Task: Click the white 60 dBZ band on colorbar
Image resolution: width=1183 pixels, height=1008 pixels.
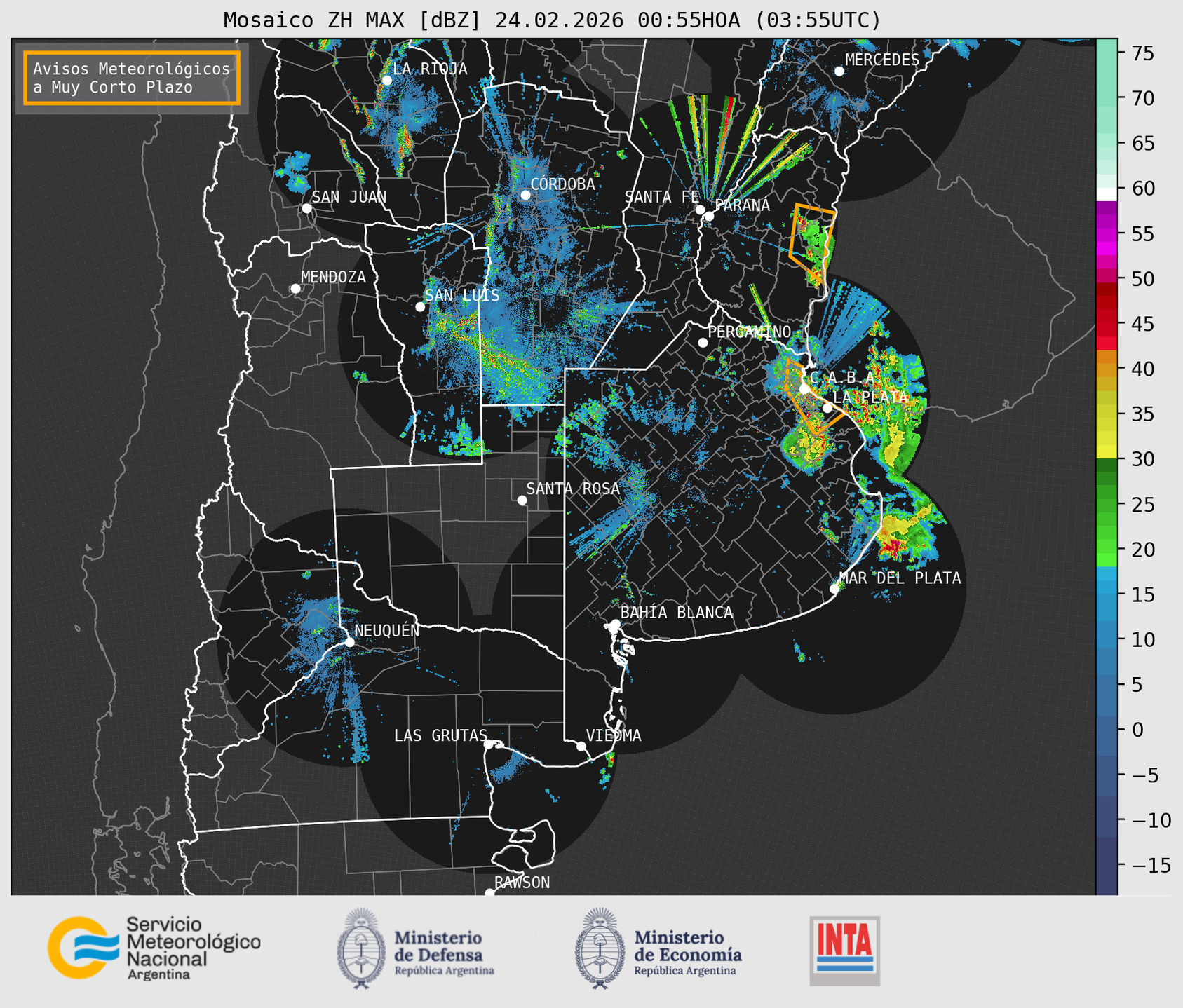Action: [1107, 194]
